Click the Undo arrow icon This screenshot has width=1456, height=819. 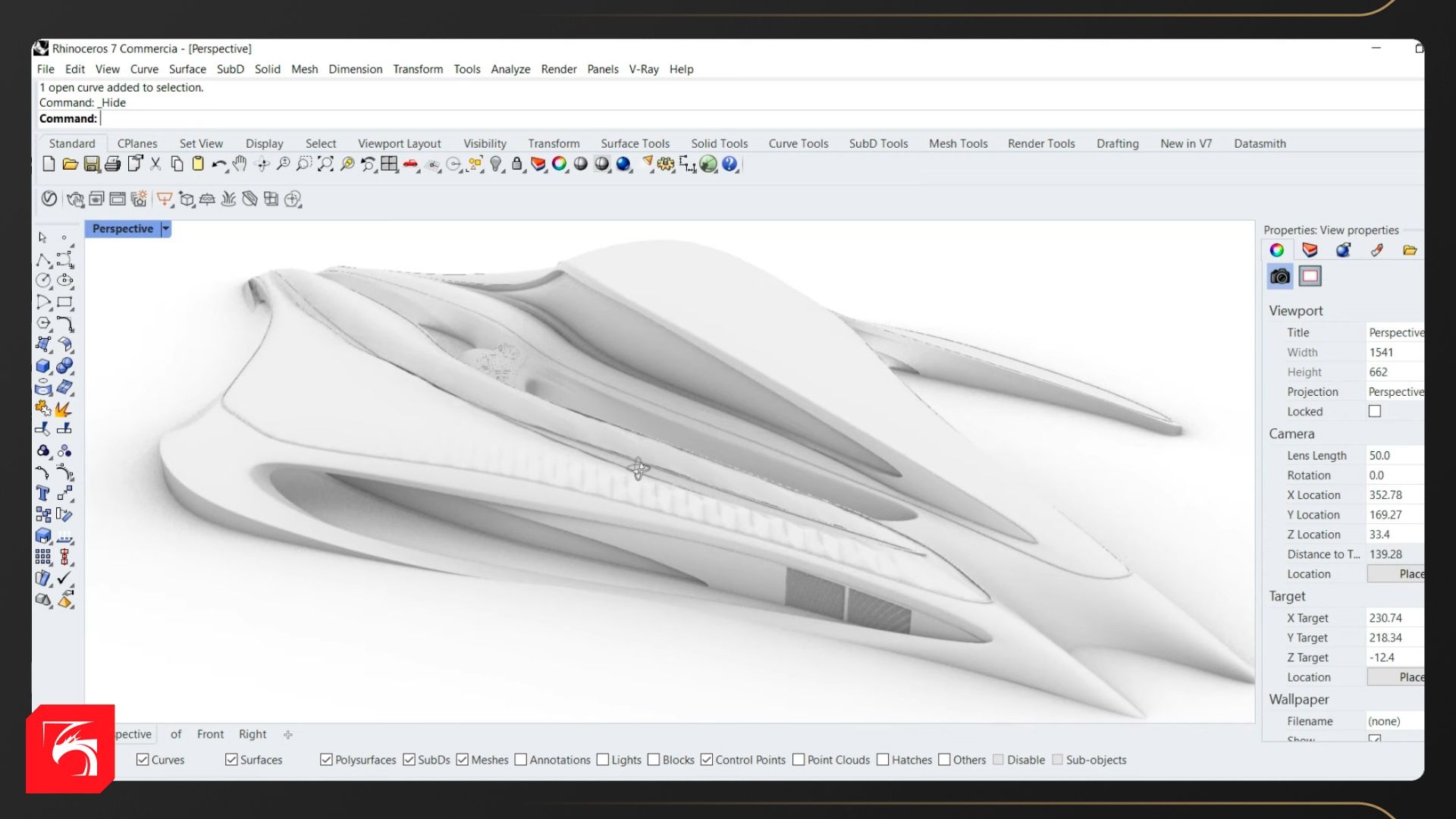click(218, 165)
